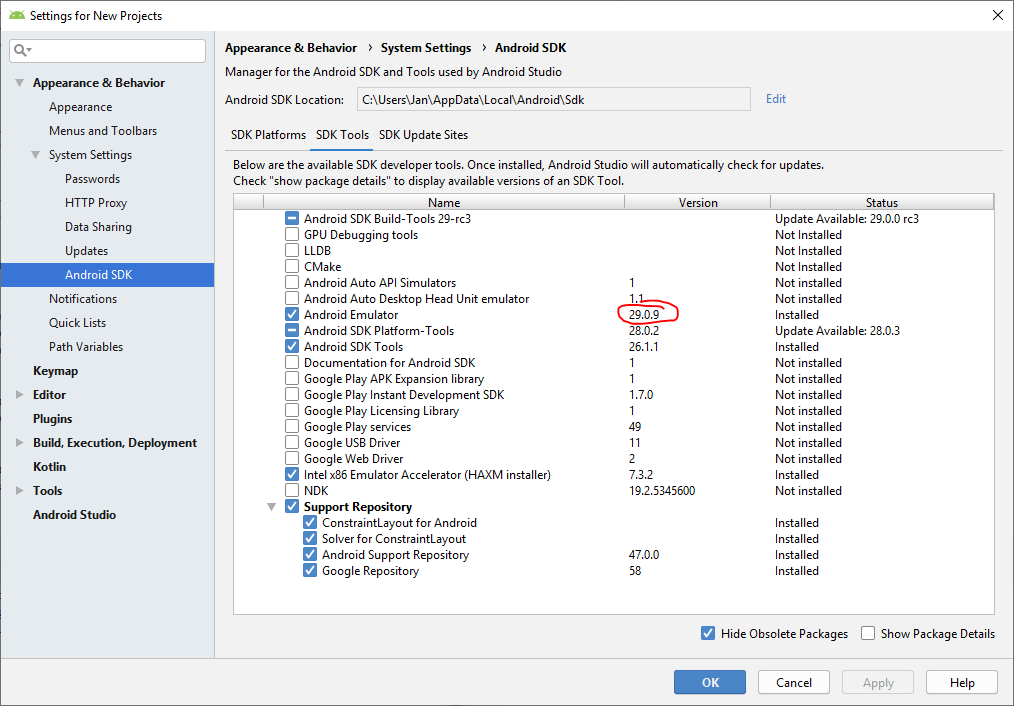Expand Build, Execution, Deployment arrow

pos(20,443)
